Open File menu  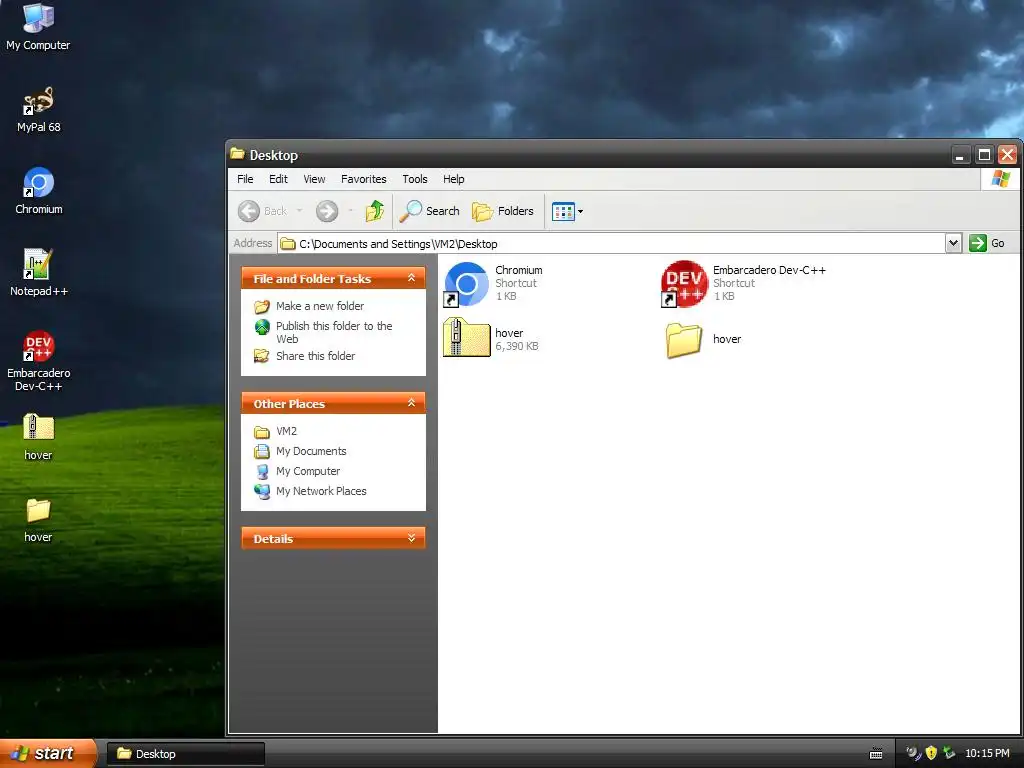click(245, 179)
